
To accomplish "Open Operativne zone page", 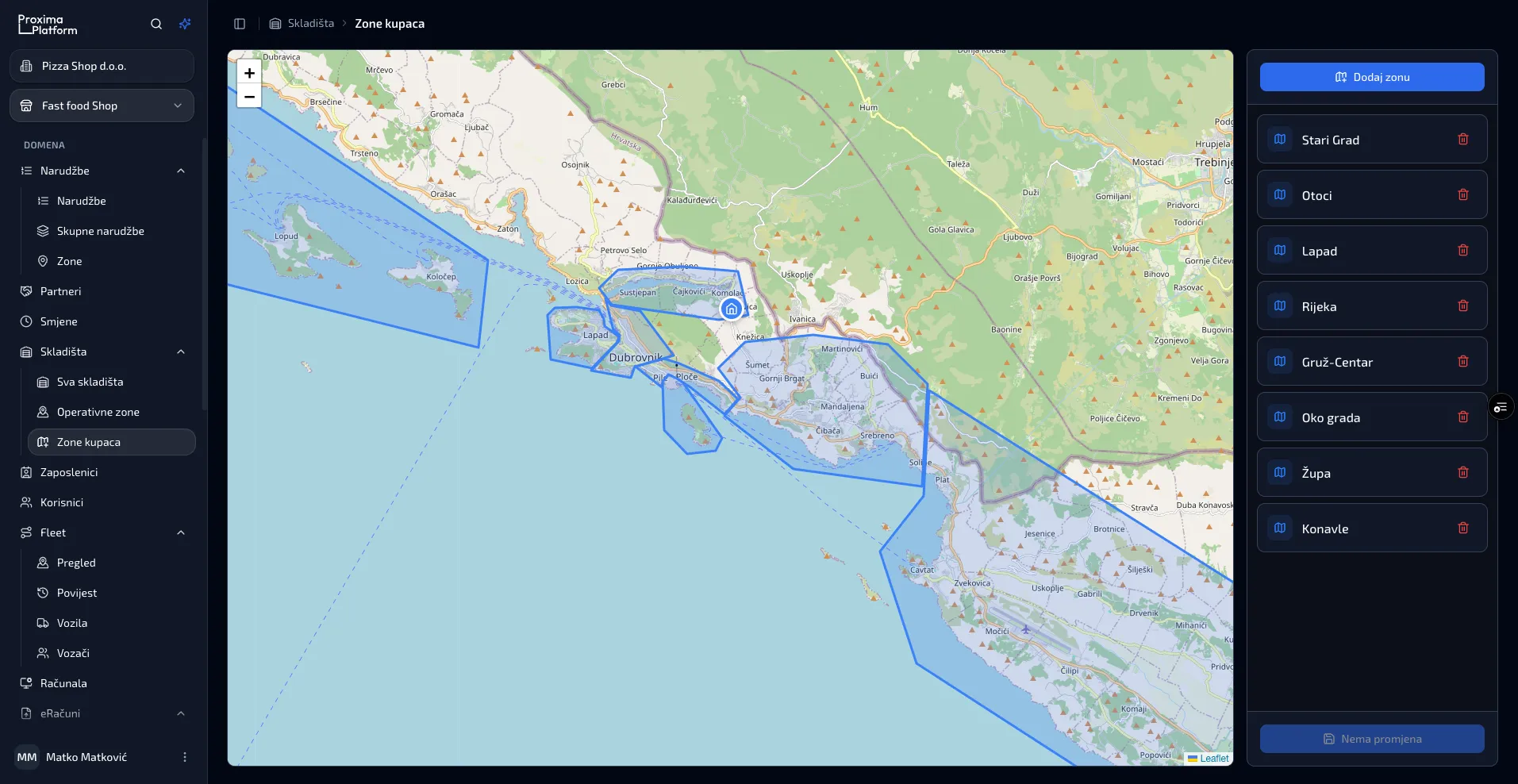I will [111, 412].
